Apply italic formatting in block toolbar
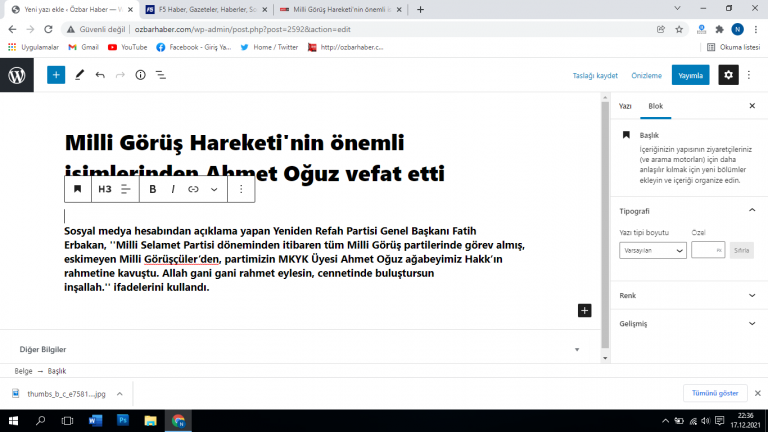 [x=173, y=189]
